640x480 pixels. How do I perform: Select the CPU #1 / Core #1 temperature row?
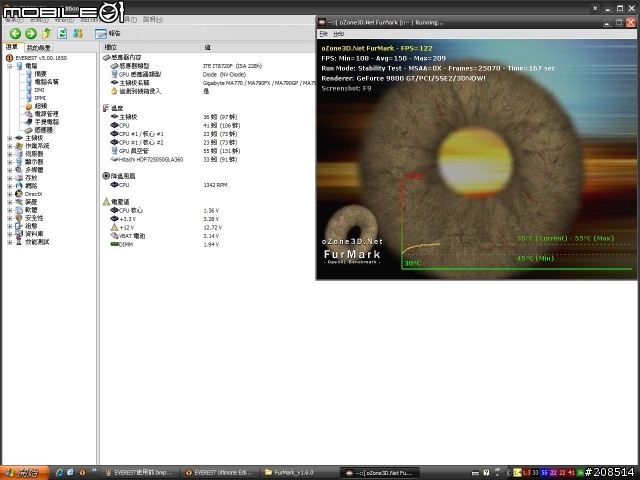(x=208, y=134)
